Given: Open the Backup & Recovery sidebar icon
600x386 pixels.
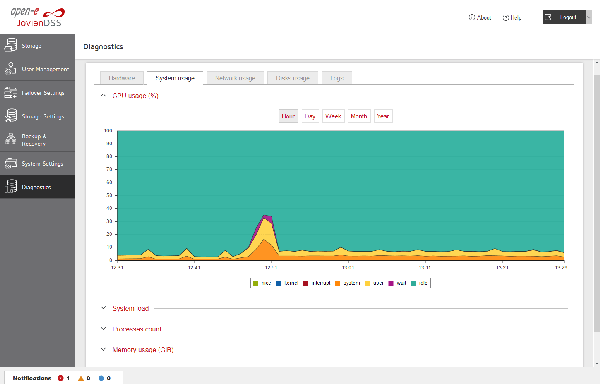Looking at the screenshot, I should 11,140.
